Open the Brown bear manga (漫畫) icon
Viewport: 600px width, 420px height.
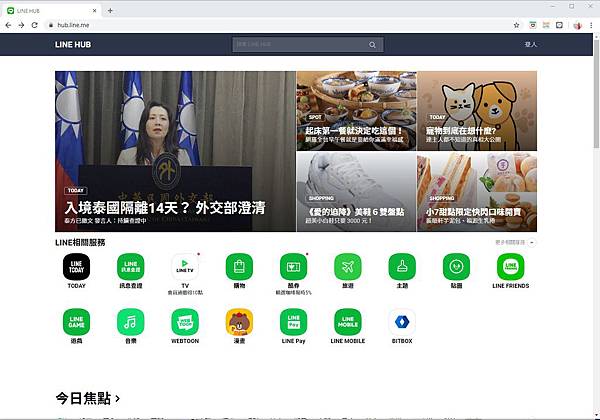point(239,322)
